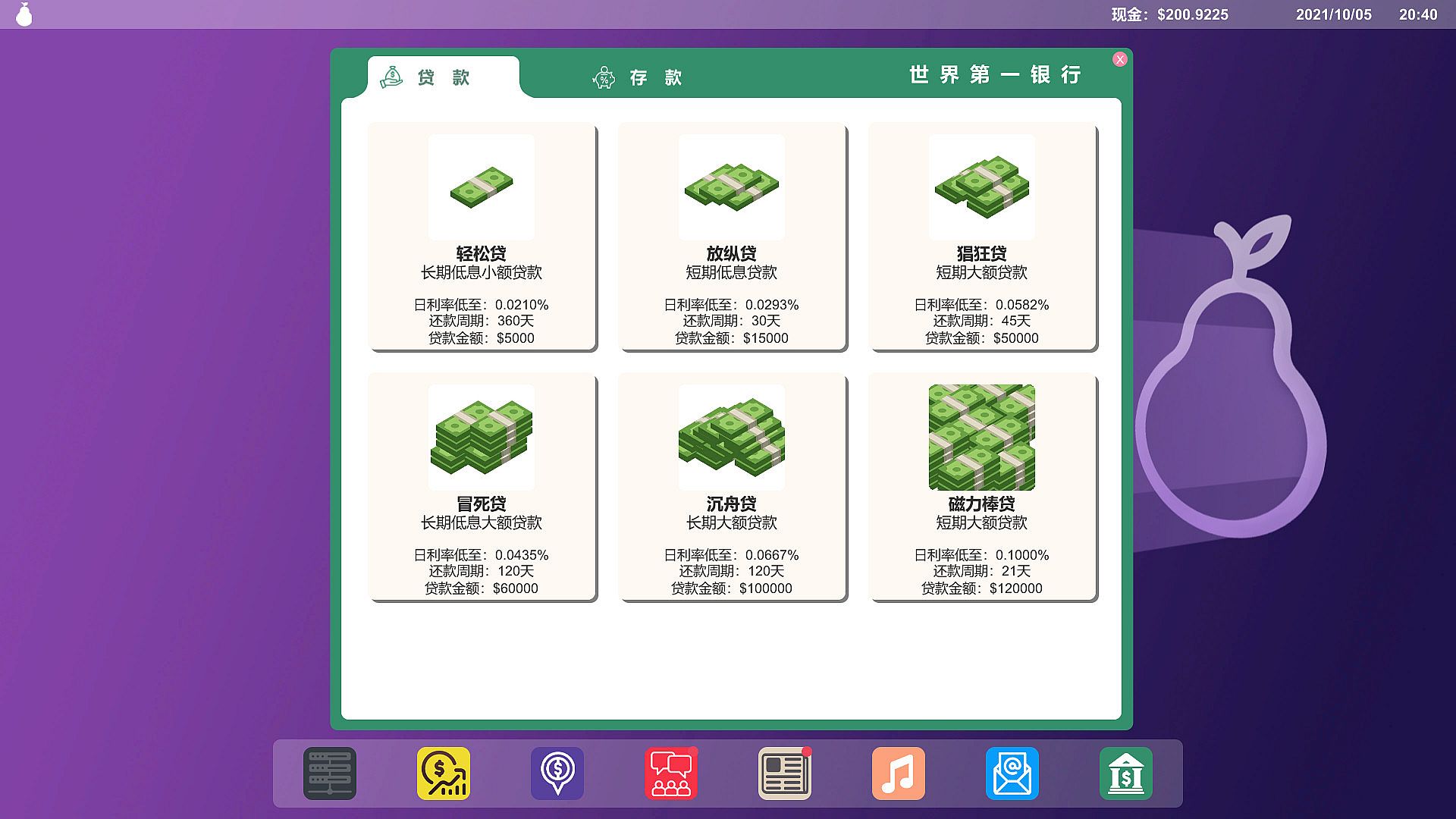Open the newspaper news icon
Screen dimensions: 1456x819
click(x=785, y=773)
